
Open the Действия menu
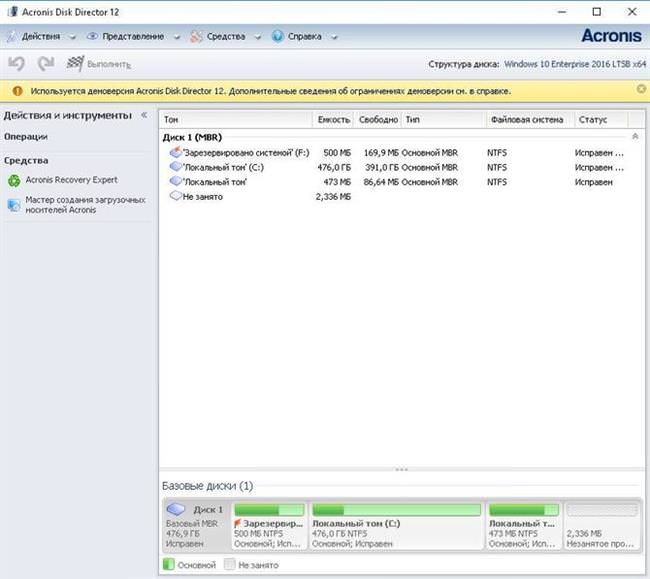point(41,36)
